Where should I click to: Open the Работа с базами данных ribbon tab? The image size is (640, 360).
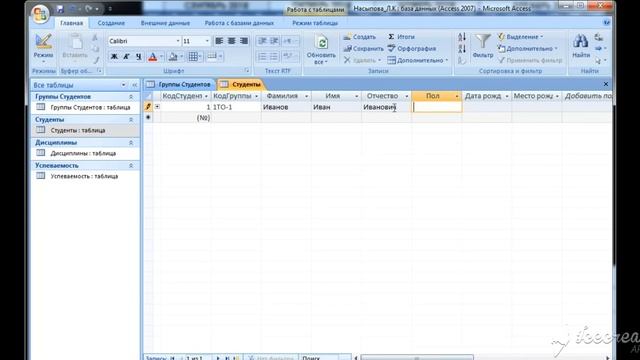pos(239,23)
